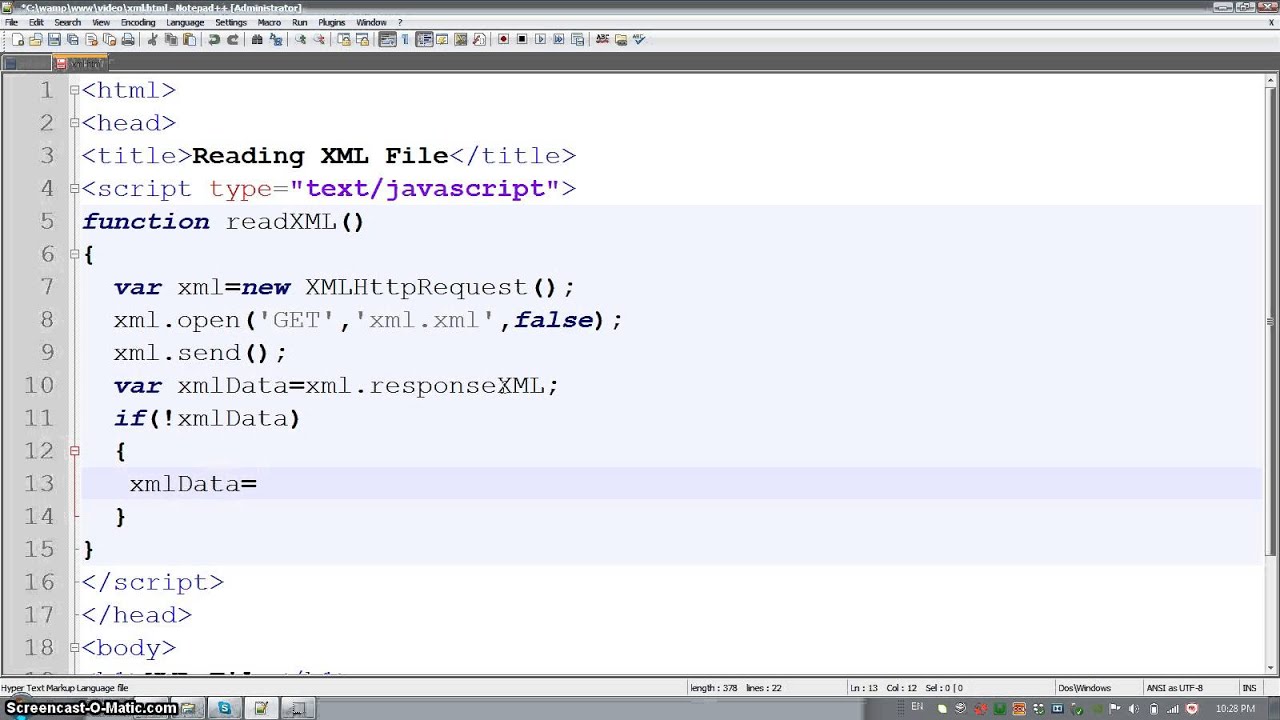
Task: Collapse the html fold on line 1
Action: tap(74, 90)
